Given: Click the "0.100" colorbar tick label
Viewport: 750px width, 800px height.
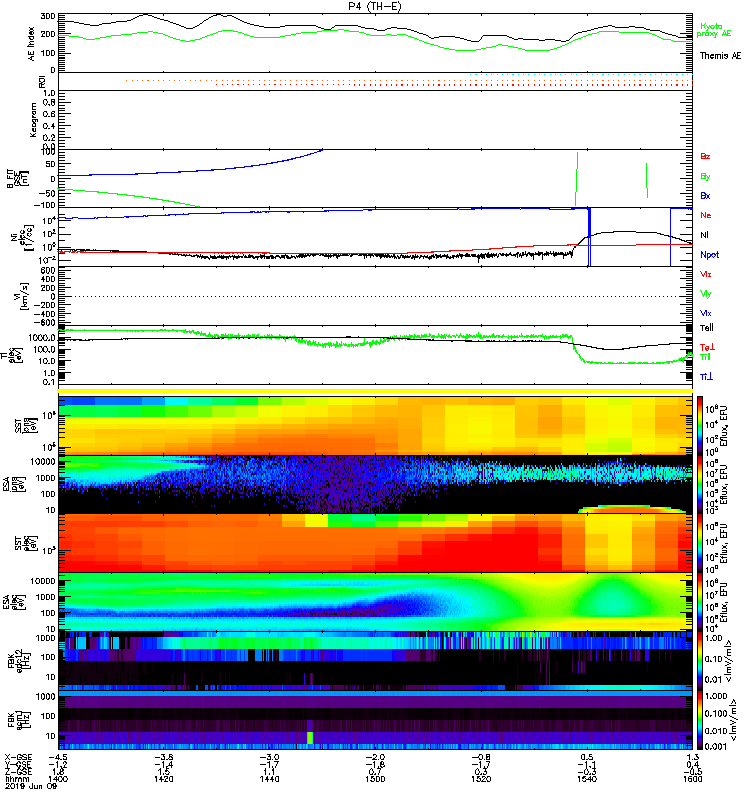Looking at the screenshot, I should pyautogui.click(x=715, y=713).
